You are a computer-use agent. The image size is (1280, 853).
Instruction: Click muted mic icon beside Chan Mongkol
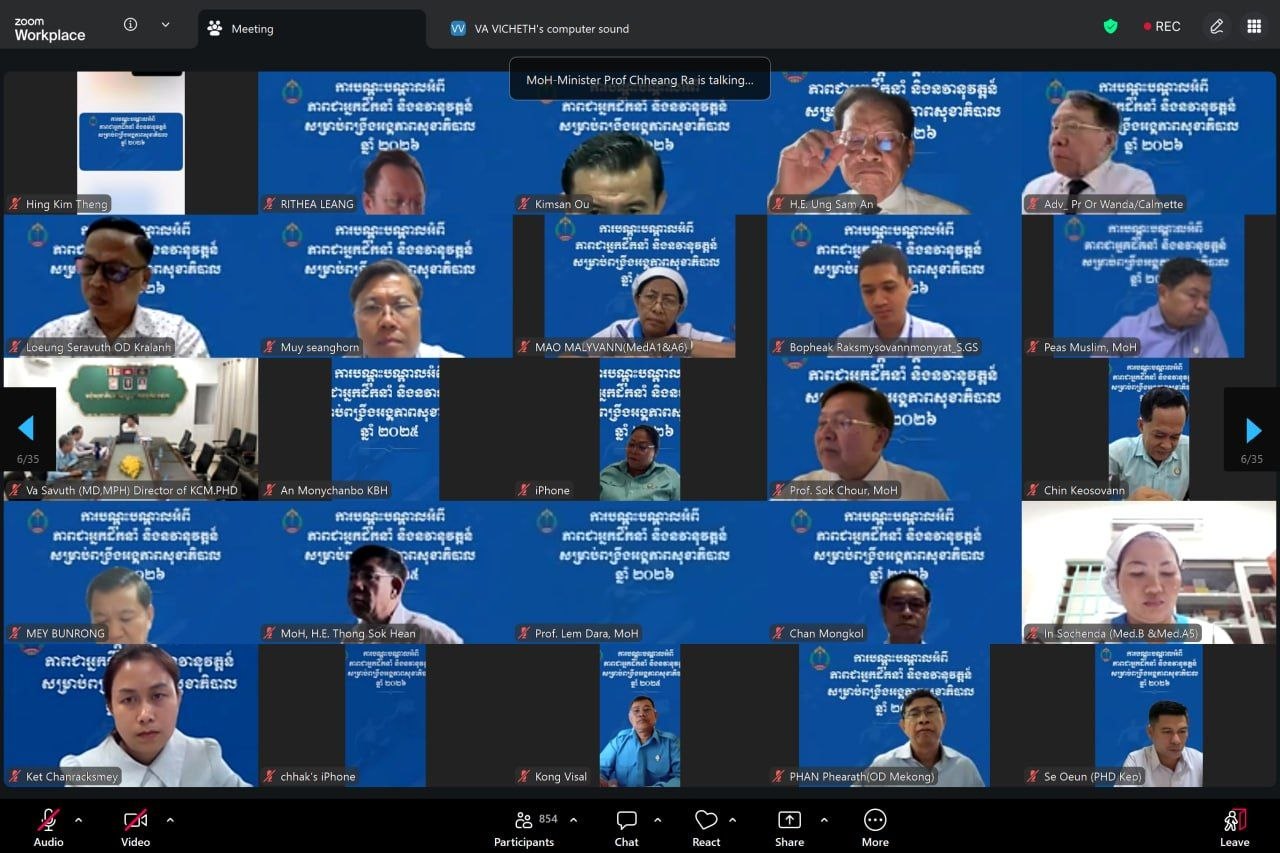[779, 633]
